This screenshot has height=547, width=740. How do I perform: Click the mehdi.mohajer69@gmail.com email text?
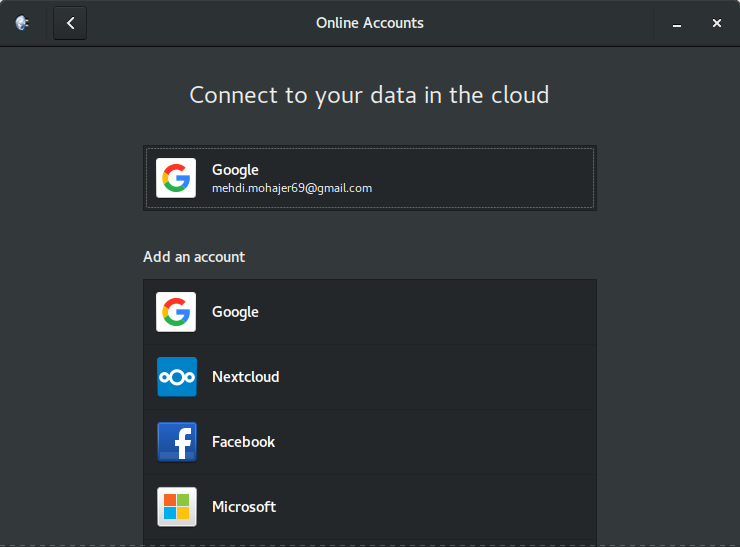coord(292,188)
